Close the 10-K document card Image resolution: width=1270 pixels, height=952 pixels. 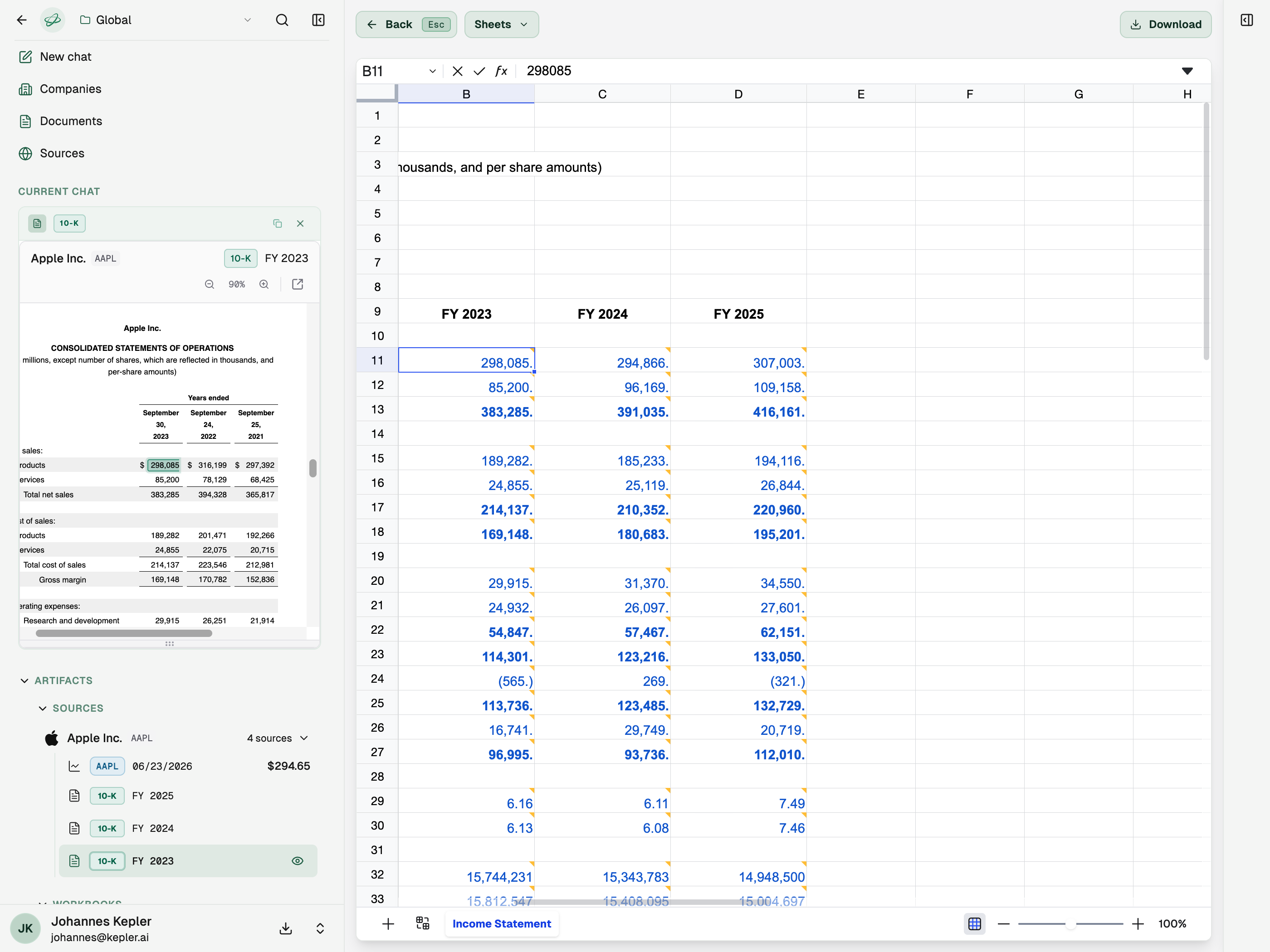[300, 223]
